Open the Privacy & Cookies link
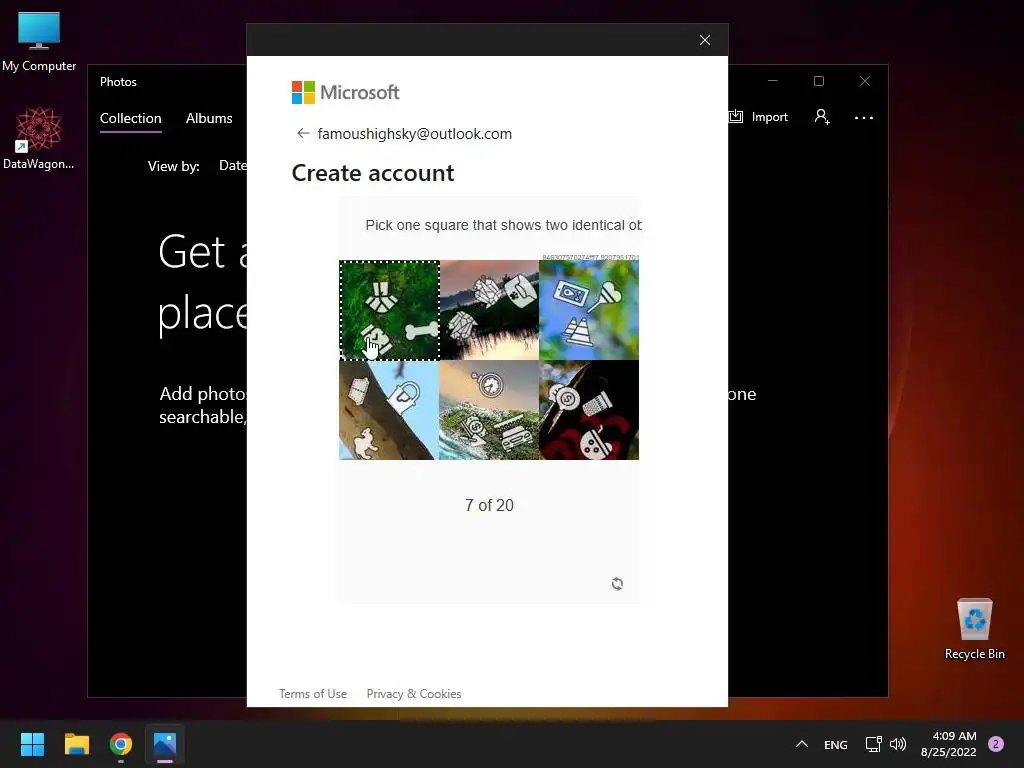The image size is (1024, 768). (x=413, y=694)
